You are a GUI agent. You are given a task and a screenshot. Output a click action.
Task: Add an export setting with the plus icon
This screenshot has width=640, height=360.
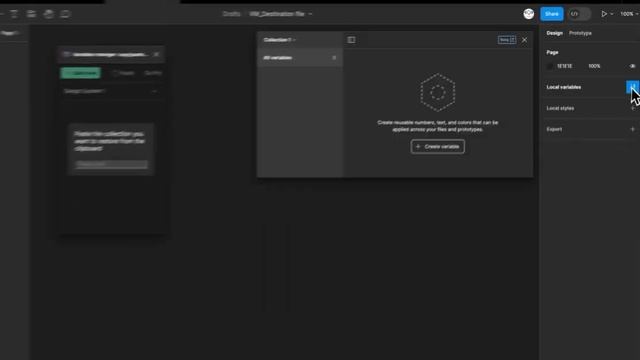tap(633, 129)
